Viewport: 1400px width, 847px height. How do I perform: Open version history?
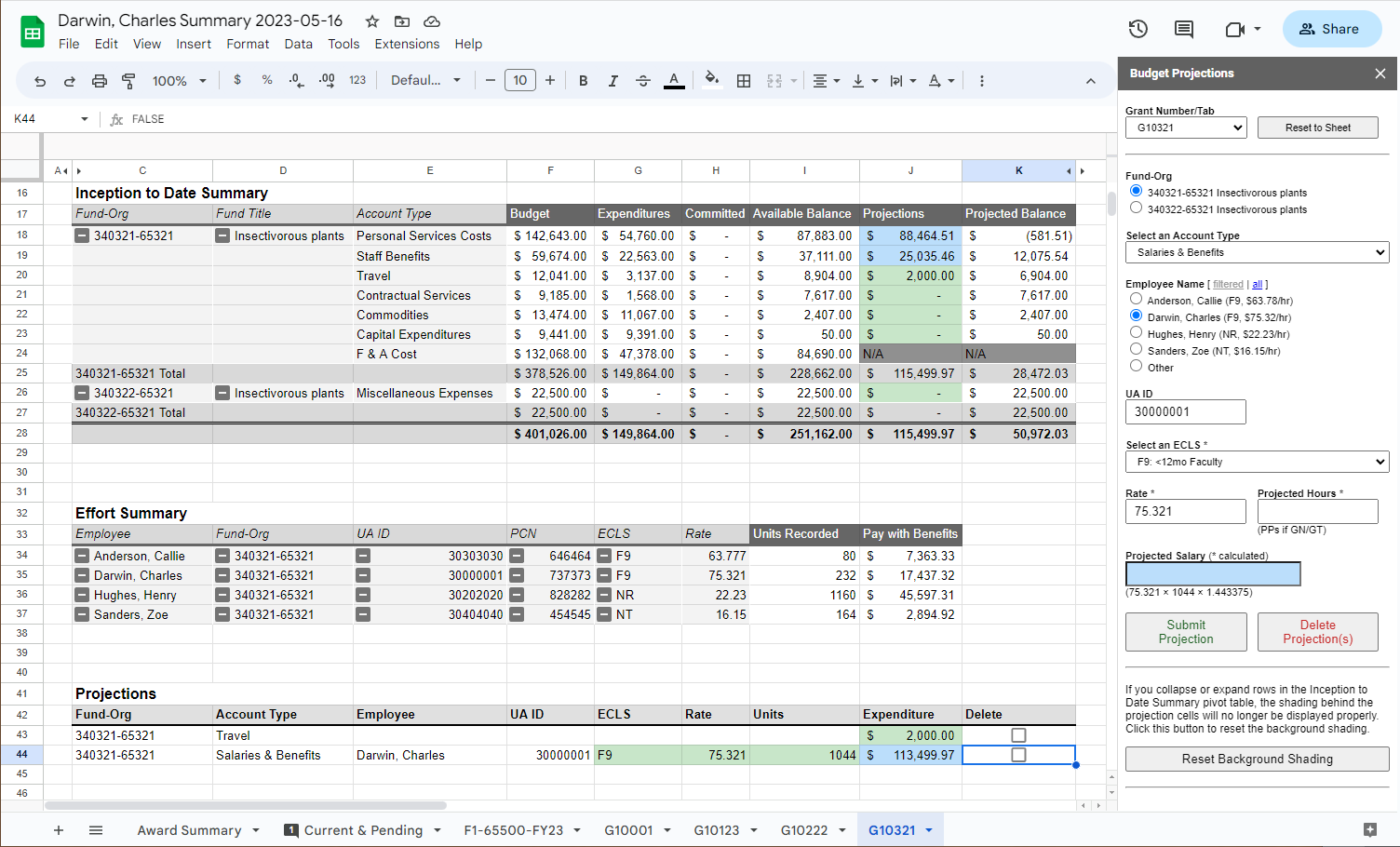[1137, 29]
